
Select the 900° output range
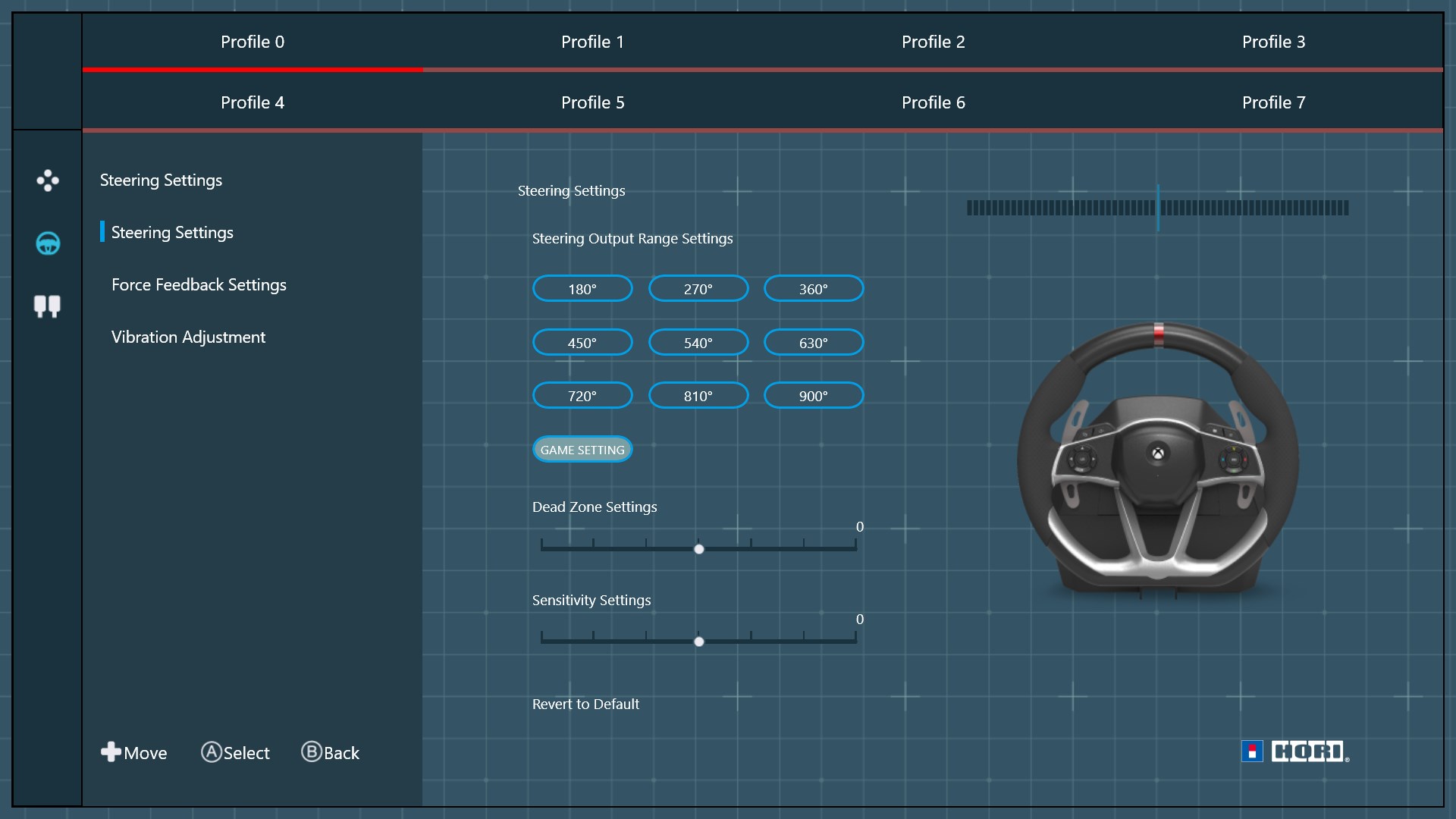click(x=813, y=396)
